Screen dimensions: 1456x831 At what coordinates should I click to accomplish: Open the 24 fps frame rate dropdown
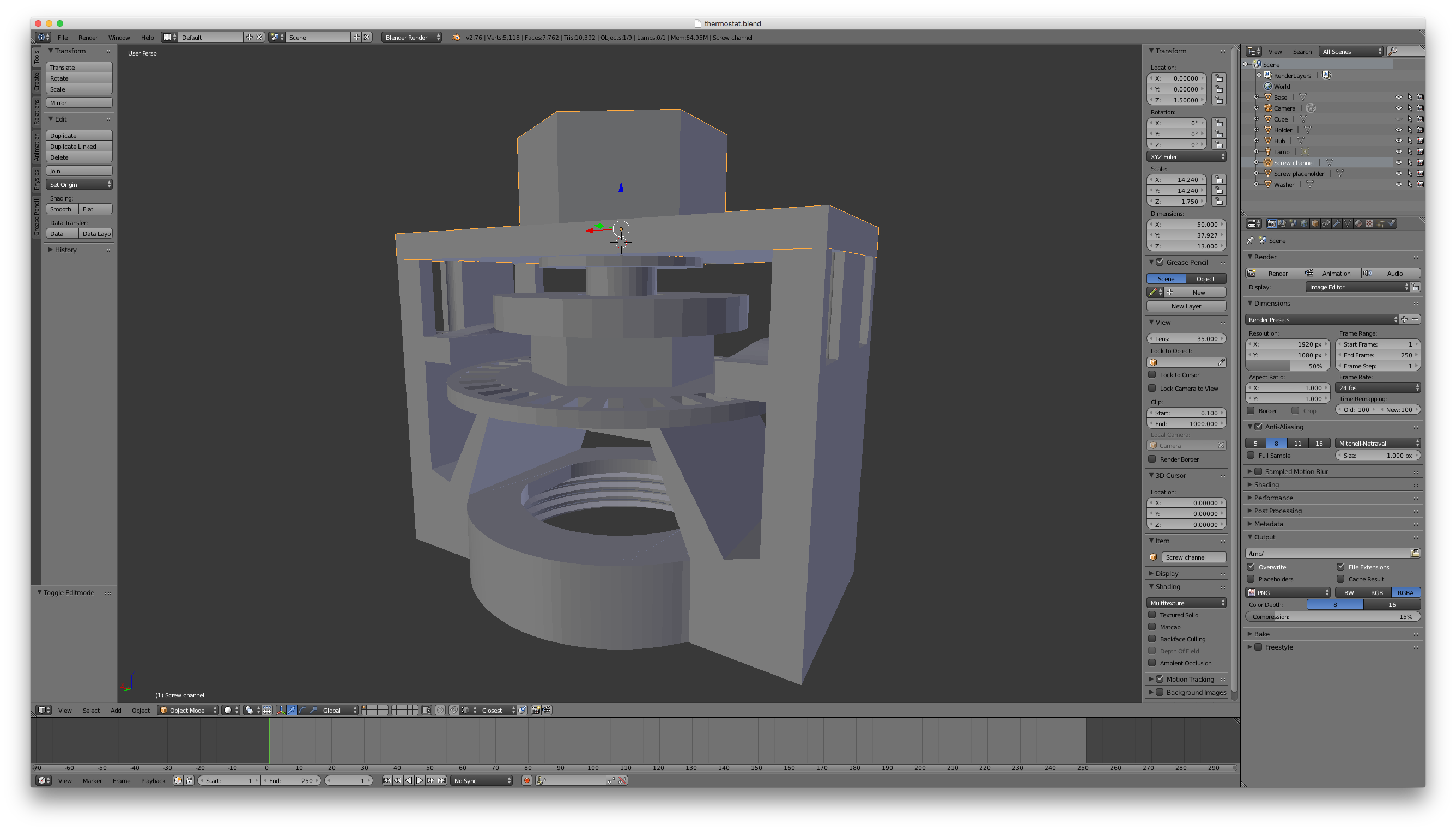pos(1377,387)
